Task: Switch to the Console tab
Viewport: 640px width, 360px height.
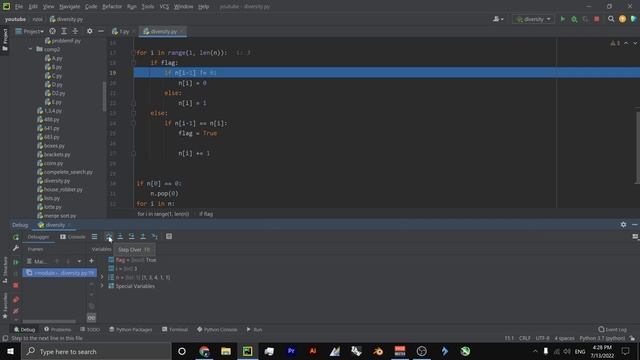Action: coord(73,237)
